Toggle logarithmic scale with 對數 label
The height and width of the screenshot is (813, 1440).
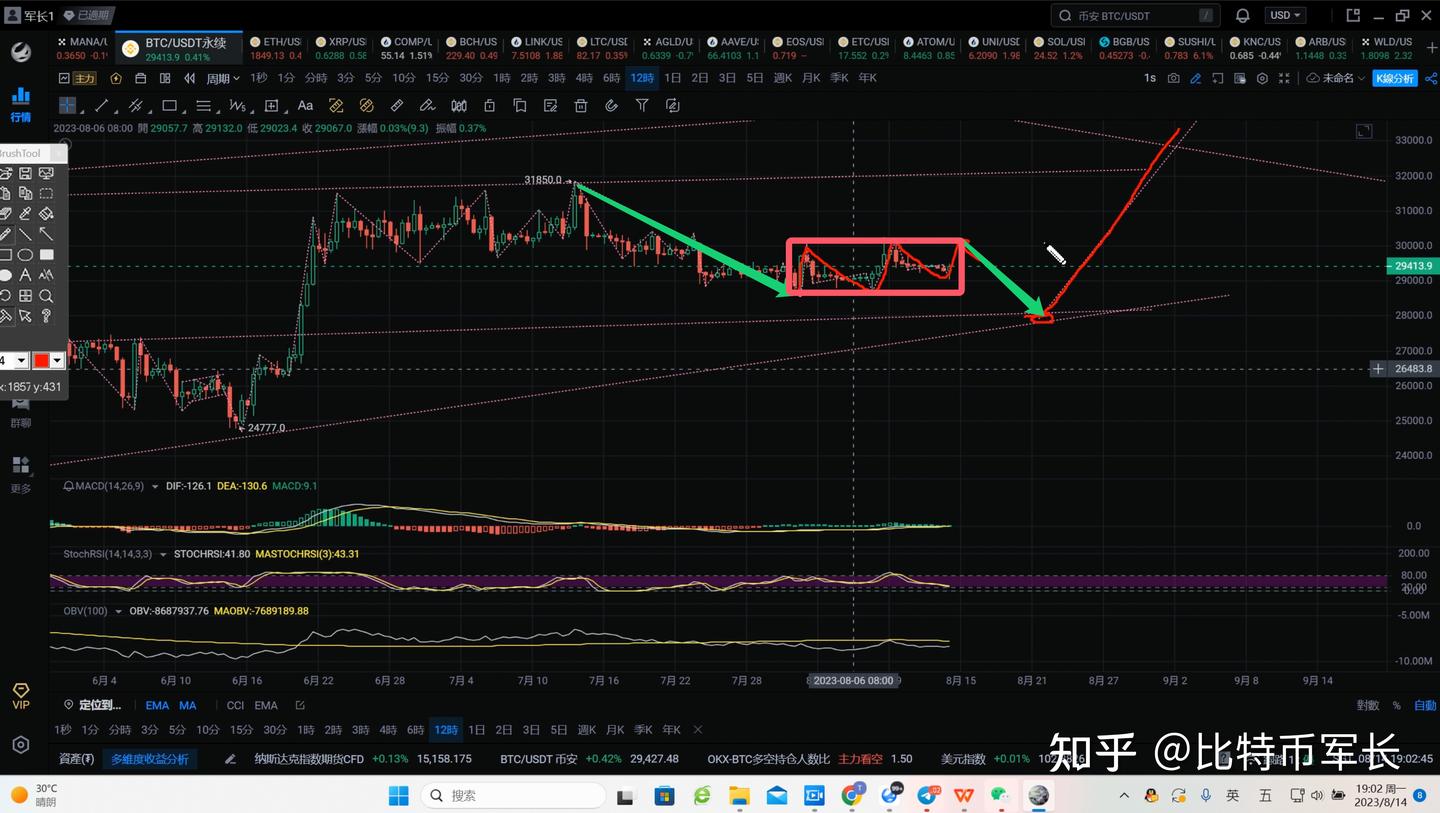tap(1367, 704)
